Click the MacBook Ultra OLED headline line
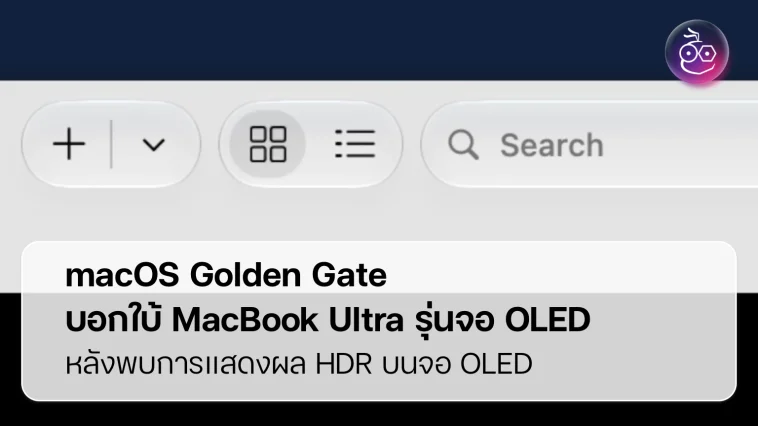 (328, 320)
